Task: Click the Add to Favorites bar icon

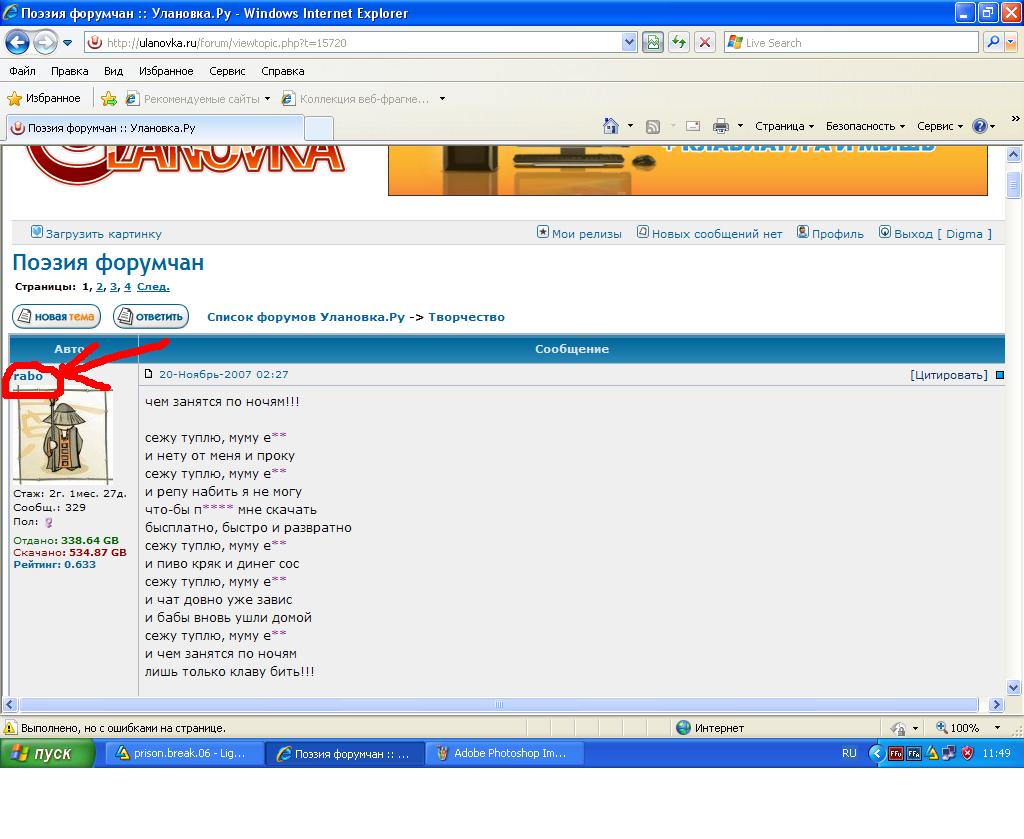Action: point(109,98)
